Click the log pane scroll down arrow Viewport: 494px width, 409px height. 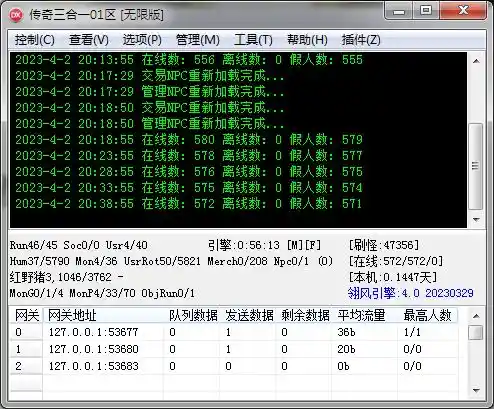click(476, 219)
